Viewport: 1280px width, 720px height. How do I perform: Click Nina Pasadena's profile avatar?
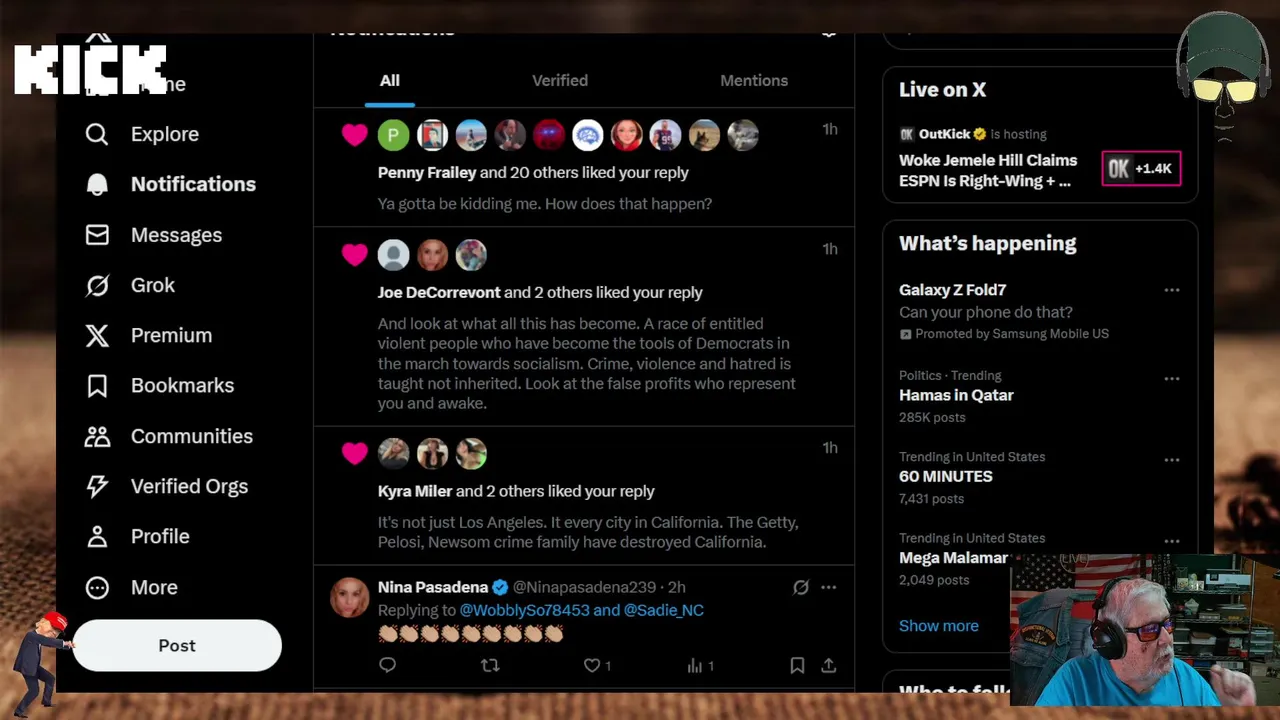[x=349, y=597]
